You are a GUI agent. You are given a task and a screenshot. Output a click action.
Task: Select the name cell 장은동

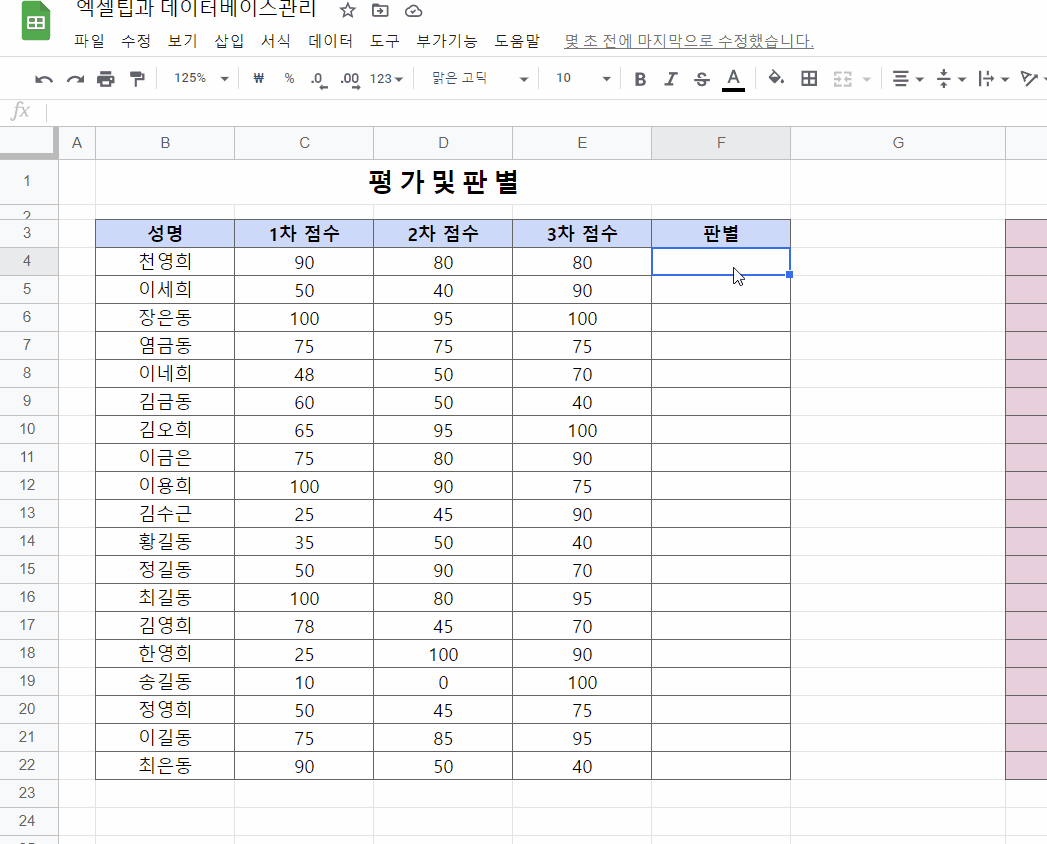pyautogui.click(x=165, y=318)
